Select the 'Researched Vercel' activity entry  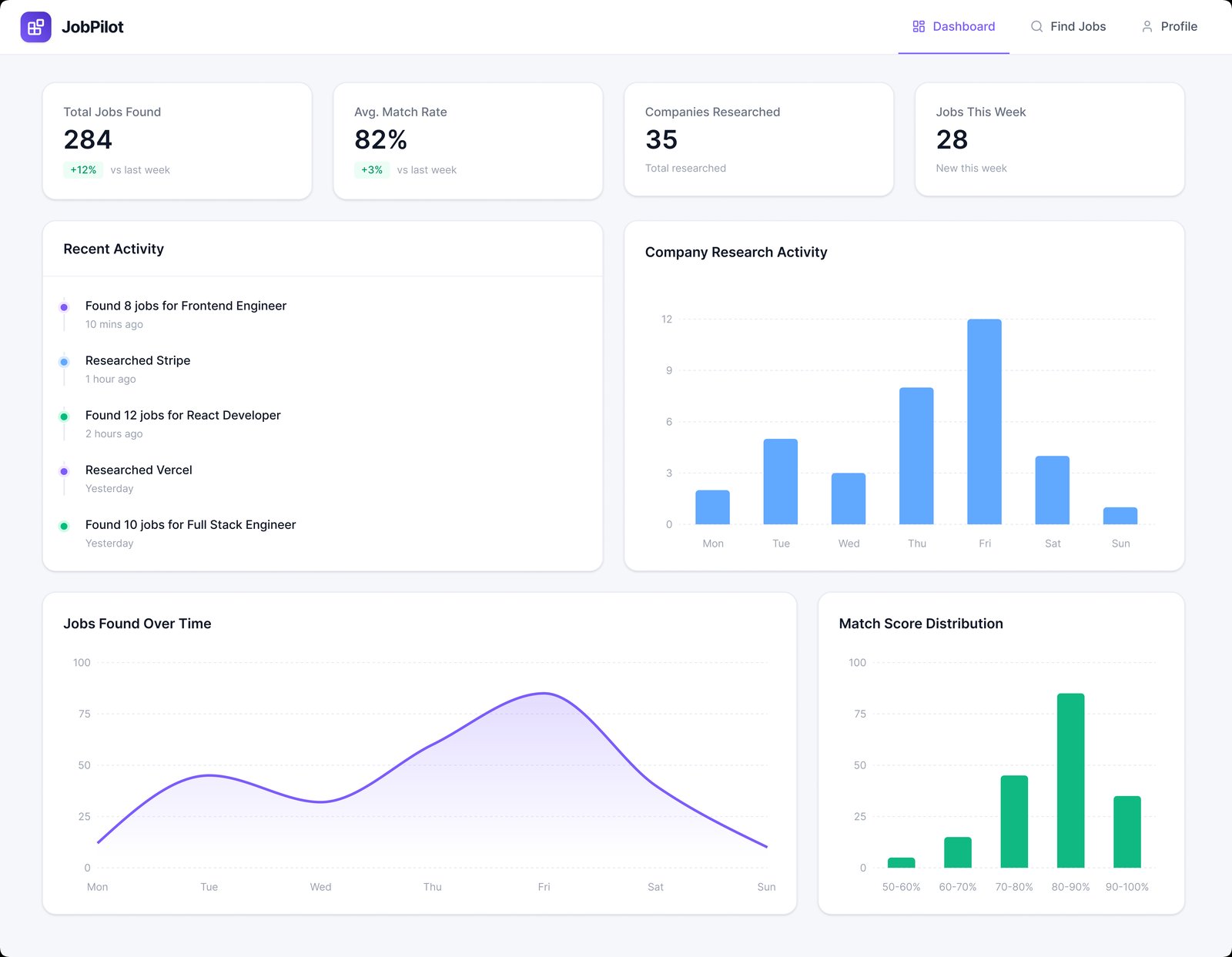tap(139, 470)
